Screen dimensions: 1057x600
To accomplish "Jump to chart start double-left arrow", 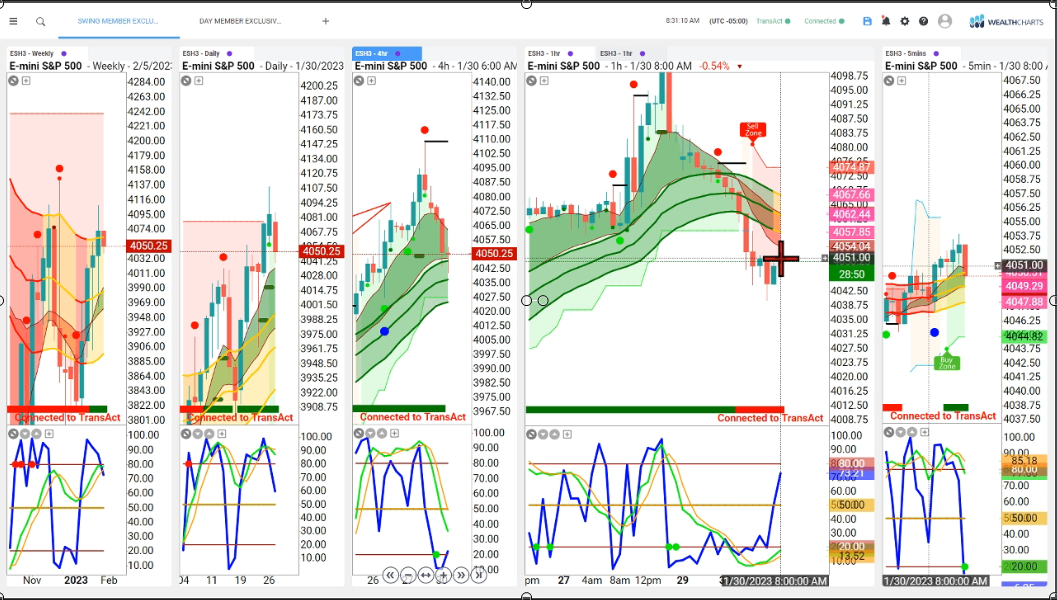I will tap(390, 575).
